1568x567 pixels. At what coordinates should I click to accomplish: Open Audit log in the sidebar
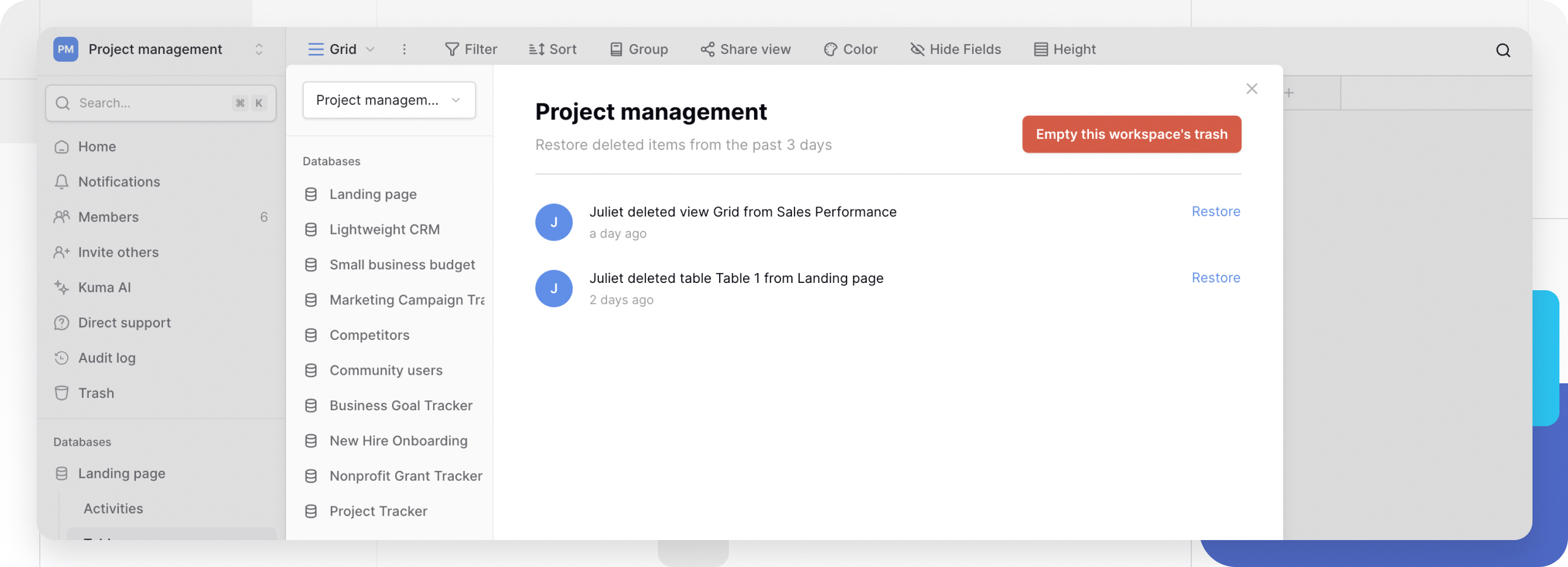[107, 358]
